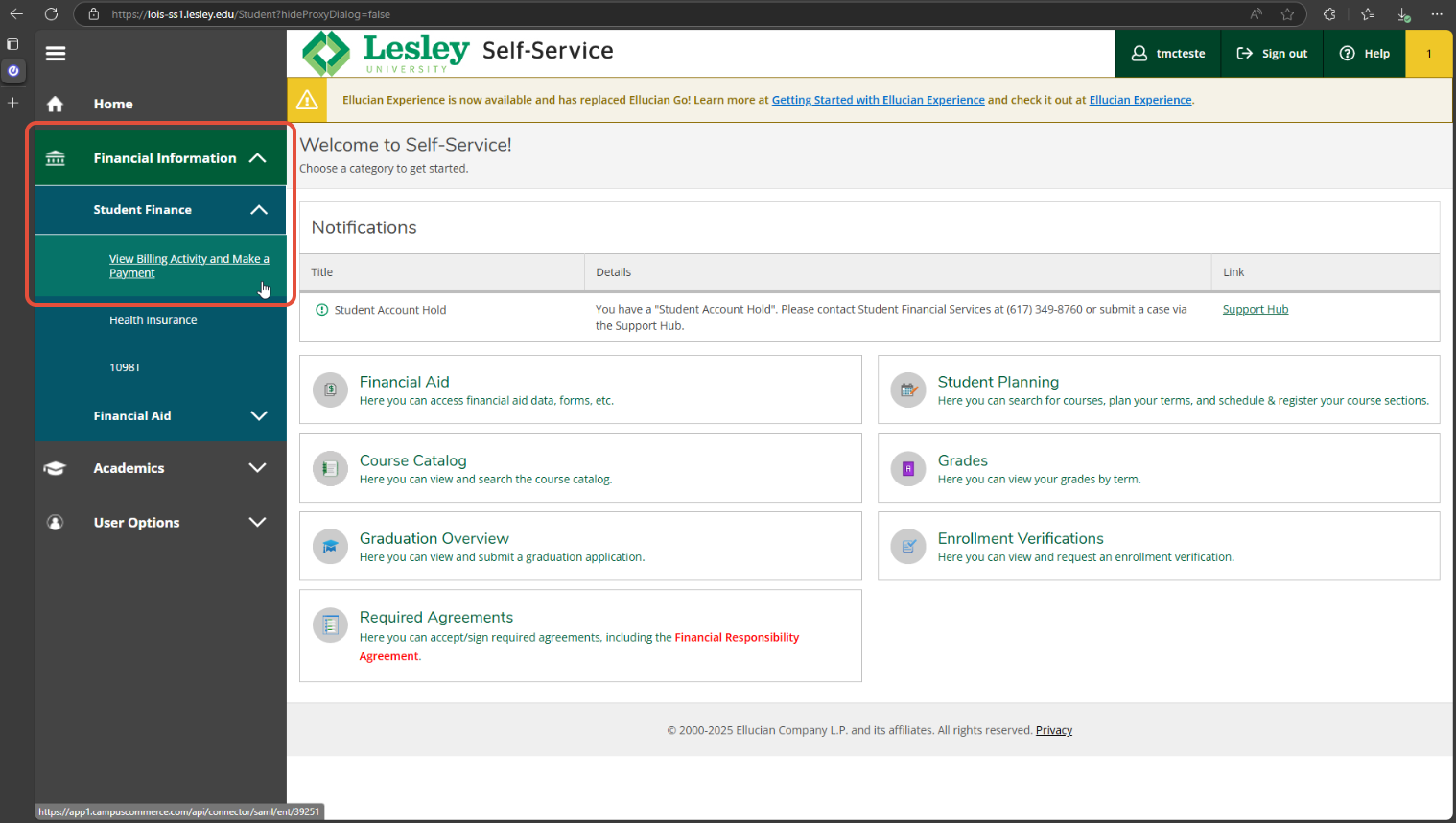Click the Home house icon
Image resolution: width=1456 pixels, height=823 pixels.
pos(56,104)
